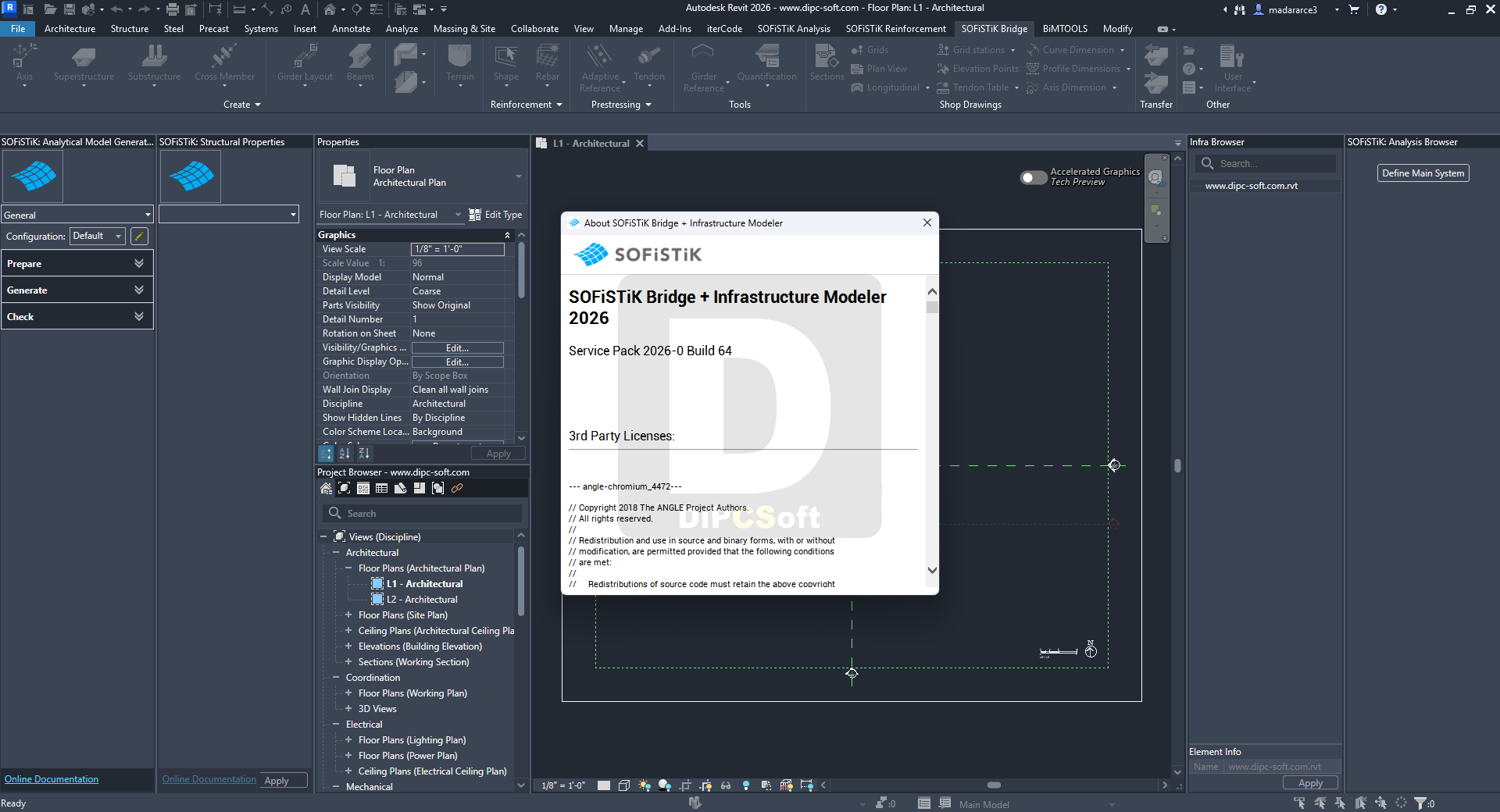This screenshot has width=1500, height=812.
Task: Select Detail Level icon in view control bar
Action: tap(603, 785)
